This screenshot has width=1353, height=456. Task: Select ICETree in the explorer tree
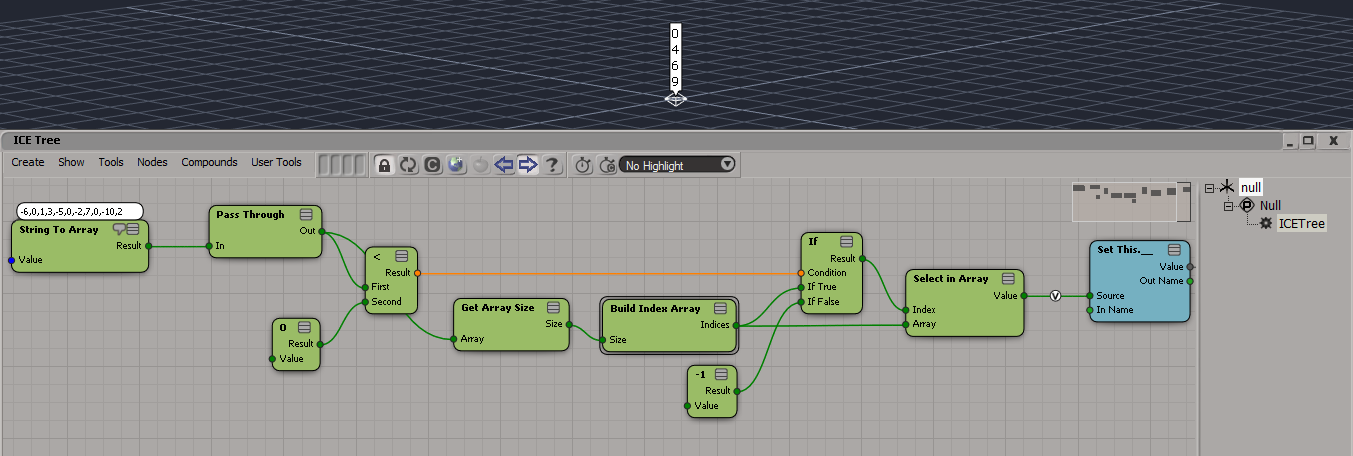tap(1301, 224)
